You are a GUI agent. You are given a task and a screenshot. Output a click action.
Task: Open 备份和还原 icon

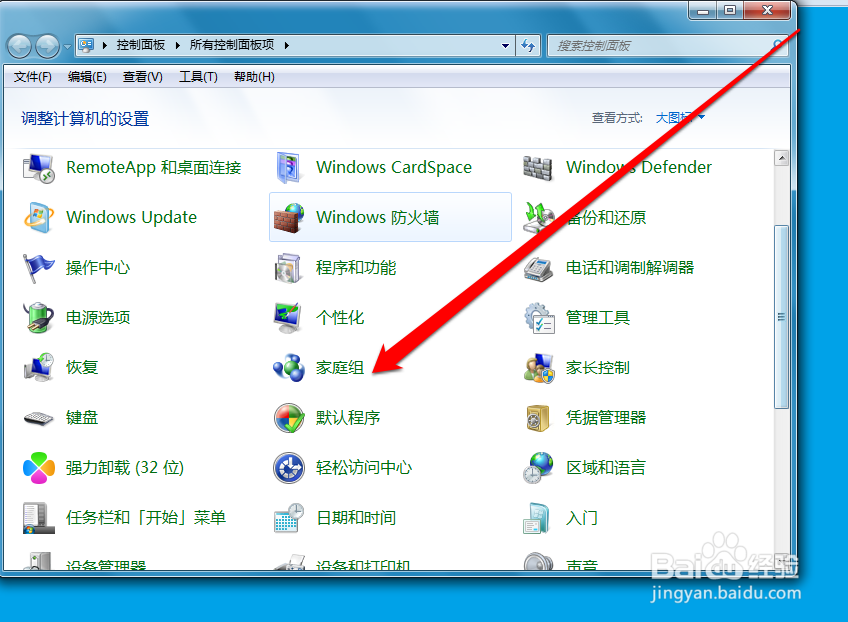coord(539,217)
